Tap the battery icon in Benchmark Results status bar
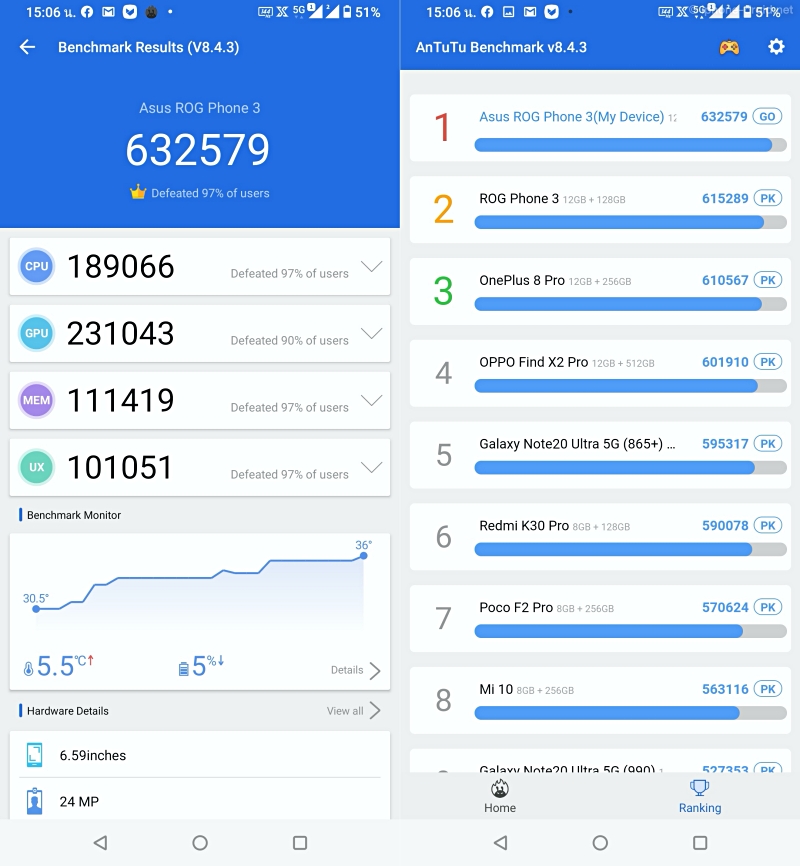 (x=347, y=12)
